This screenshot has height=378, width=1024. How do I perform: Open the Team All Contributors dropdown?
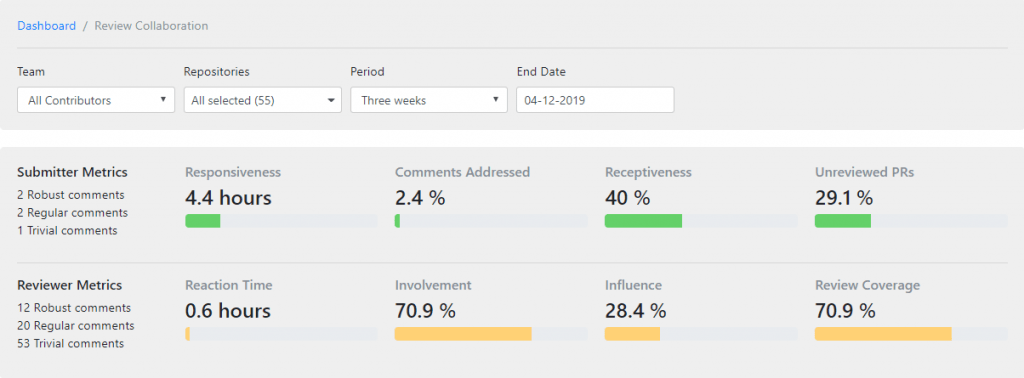tap(96, 101)
